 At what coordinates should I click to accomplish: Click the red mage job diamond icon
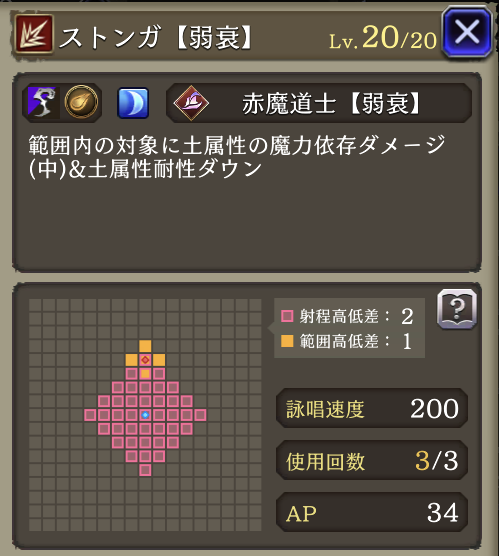[x=191, y=103]
